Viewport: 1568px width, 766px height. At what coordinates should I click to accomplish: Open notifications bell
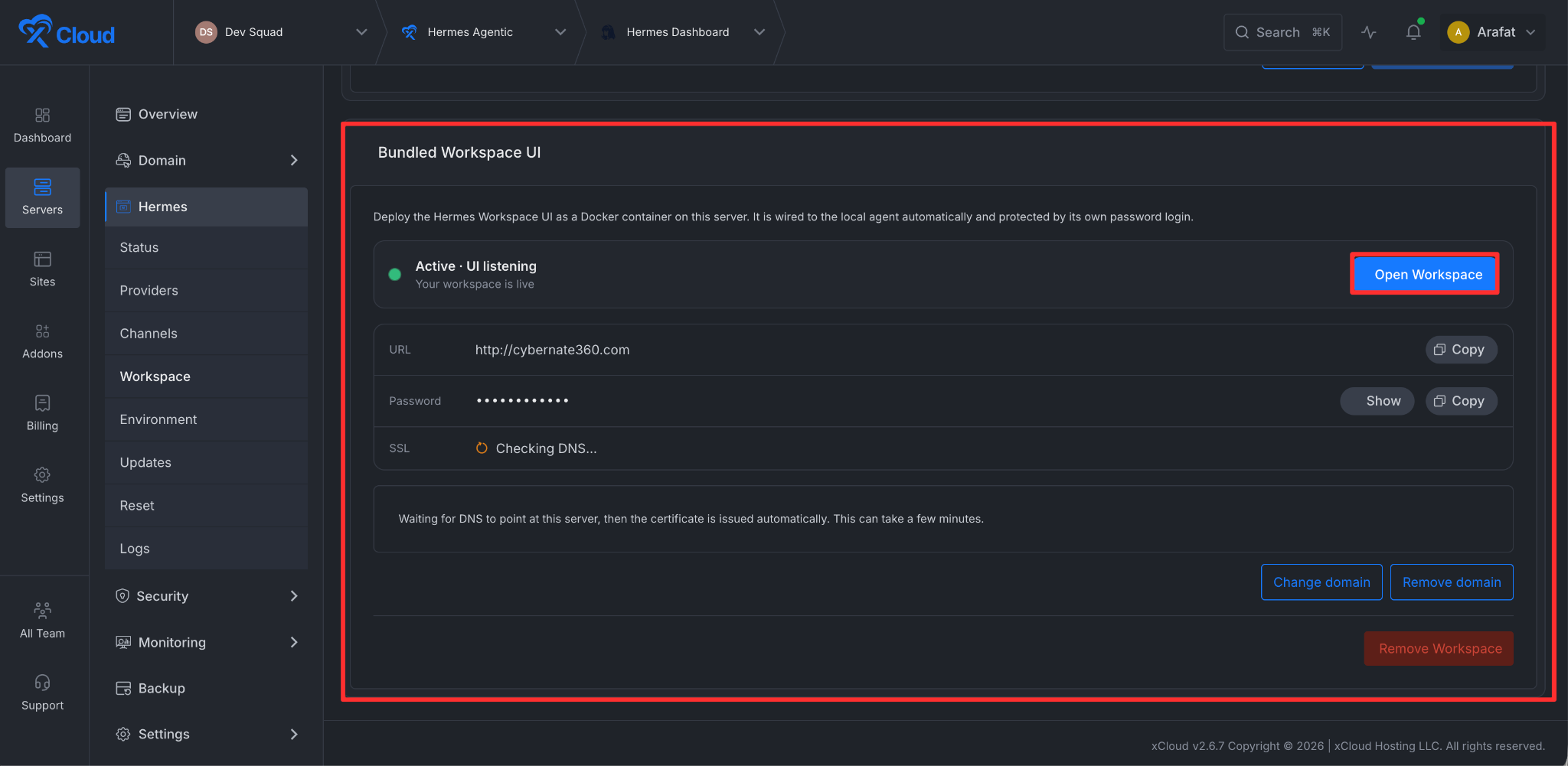[1413, 32]
